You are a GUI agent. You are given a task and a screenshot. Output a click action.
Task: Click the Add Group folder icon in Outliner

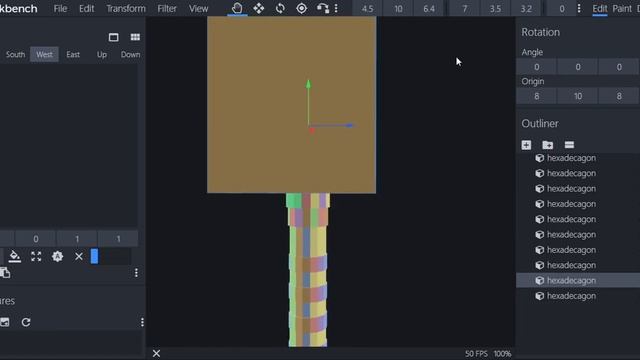coord(548,145)
